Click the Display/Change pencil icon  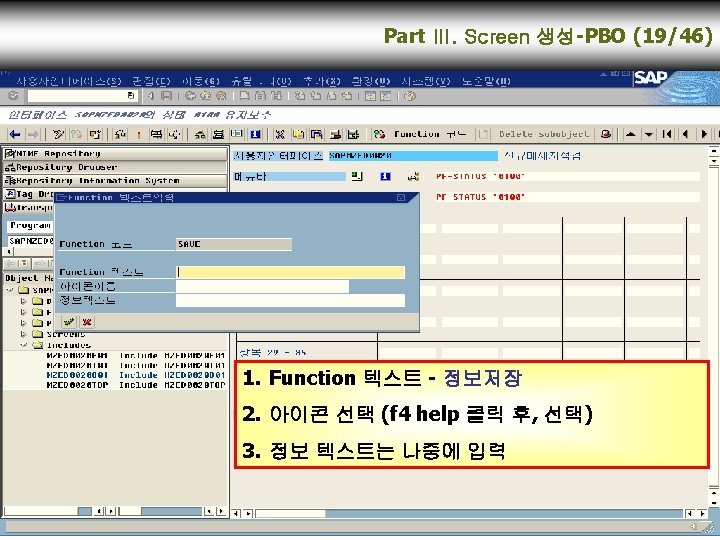(58, 135)
